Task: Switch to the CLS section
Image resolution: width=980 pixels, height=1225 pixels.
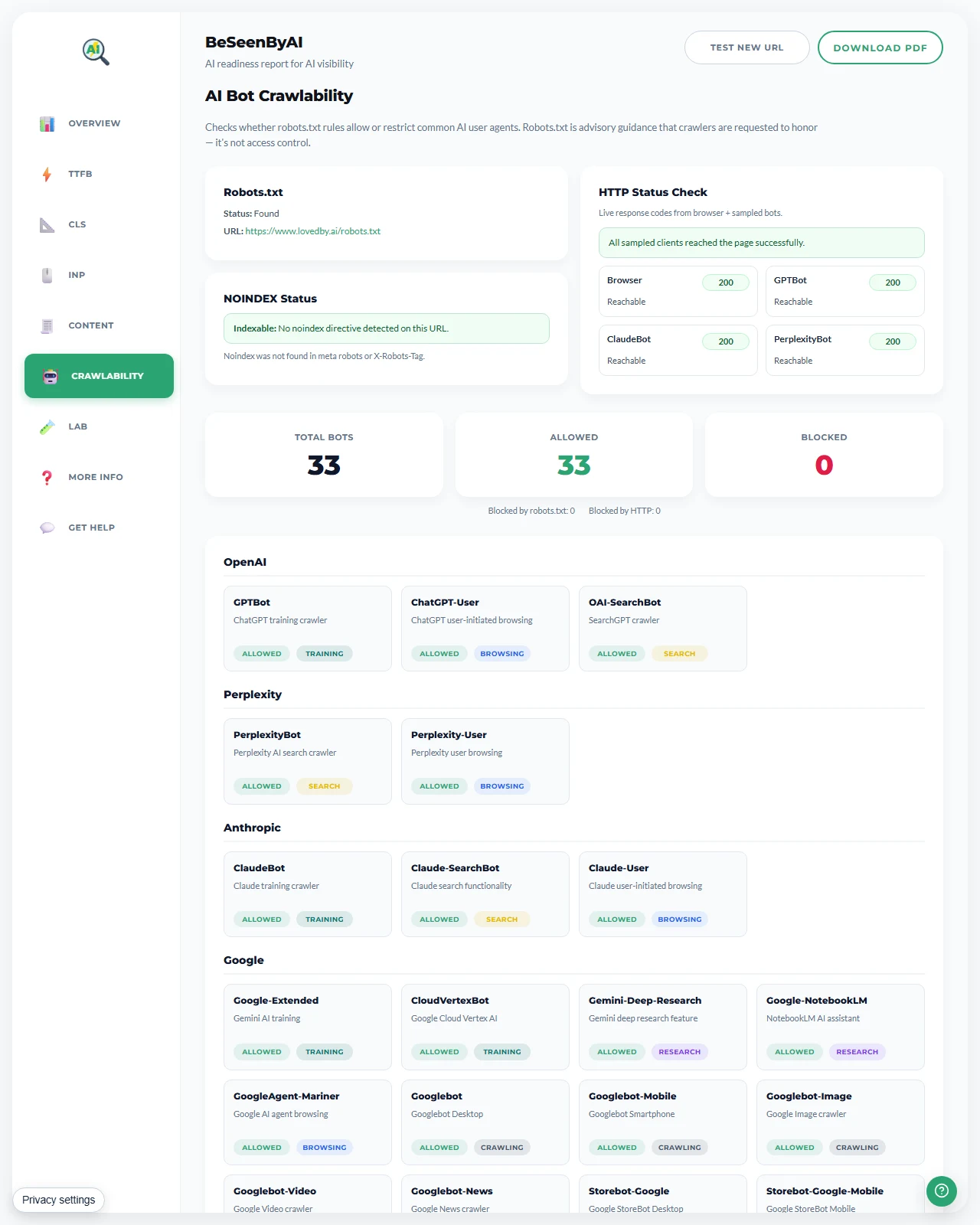Action: [x=99, y=224]
